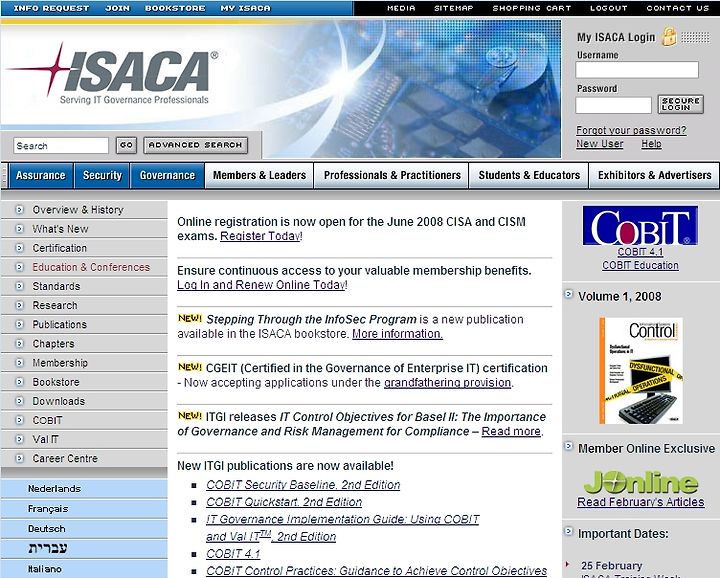This screenshot has width=720, height=578.
Task: Click the arrow icon beside COBIT menu item
Action: pyautogui.click(x=19, y=420)
